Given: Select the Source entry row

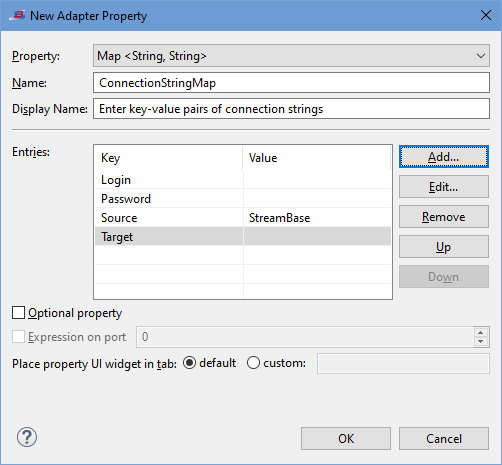Looking at the screenshot, I should click(243, 218).
